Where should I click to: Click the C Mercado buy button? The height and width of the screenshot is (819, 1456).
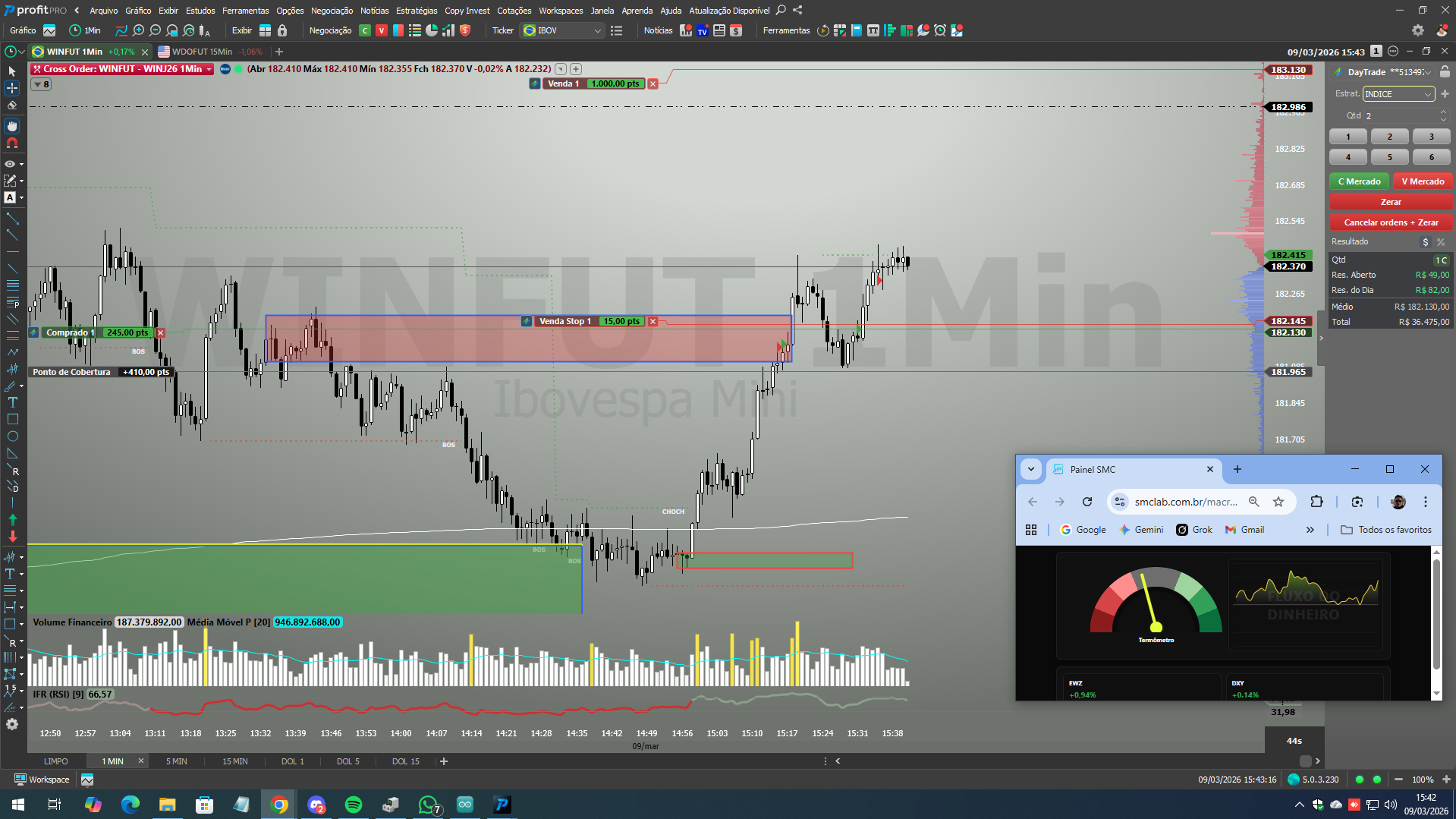tap(1359, 181)
